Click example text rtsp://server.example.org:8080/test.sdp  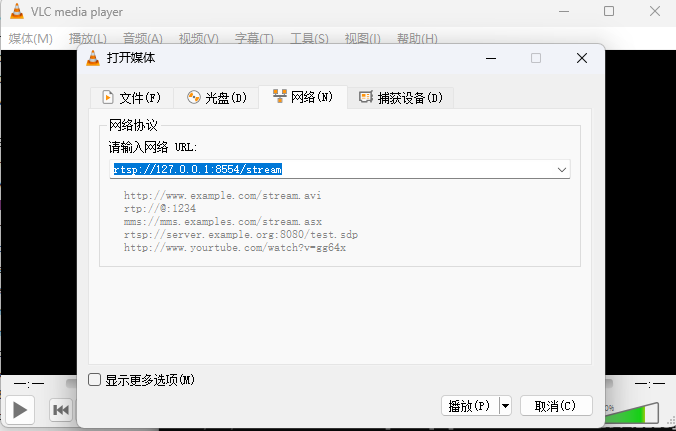pyautogui.click(x=241, y=234)
